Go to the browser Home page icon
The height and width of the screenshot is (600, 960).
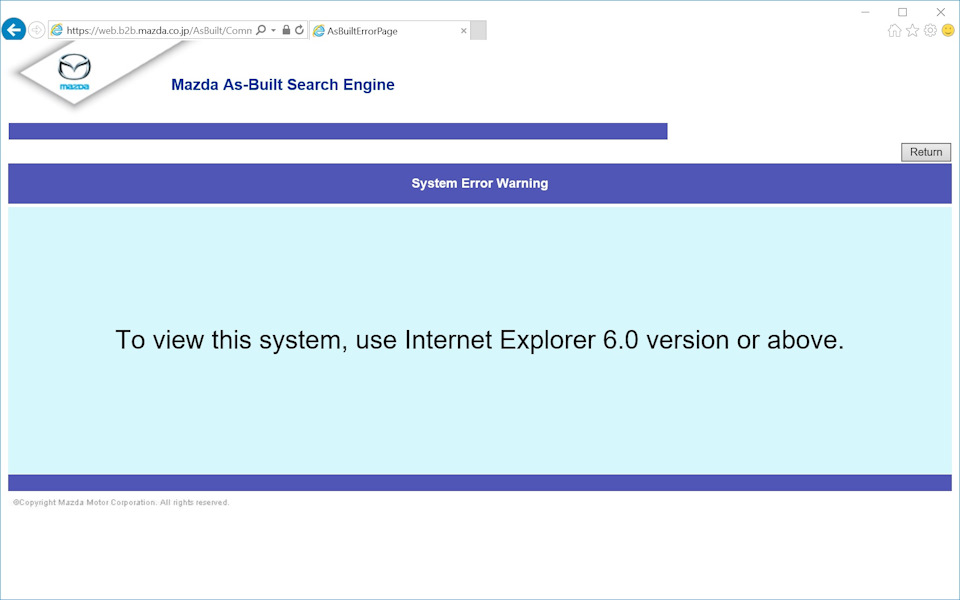pos(894,31)
